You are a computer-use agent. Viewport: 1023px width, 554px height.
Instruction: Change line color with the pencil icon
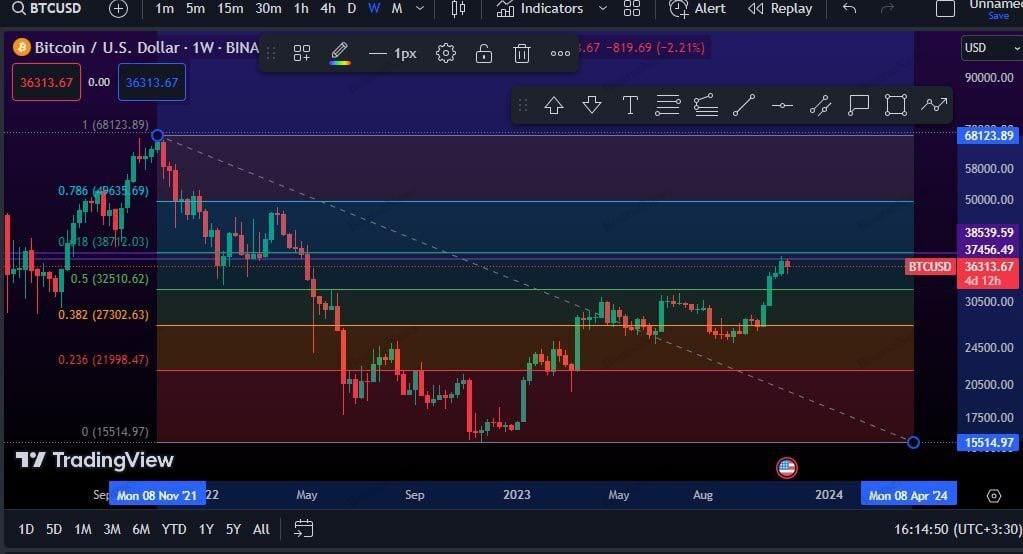pos(340,53)
